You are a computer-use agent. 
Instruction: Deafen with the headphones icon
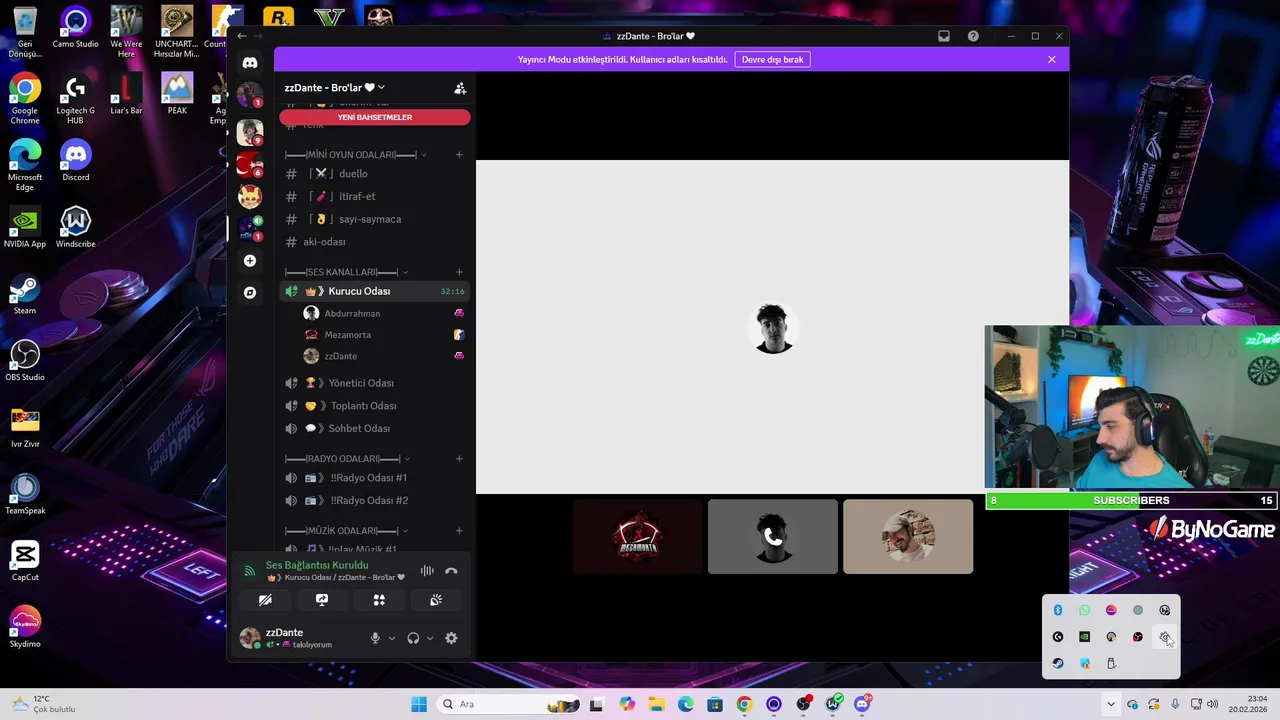coord(413,638)
